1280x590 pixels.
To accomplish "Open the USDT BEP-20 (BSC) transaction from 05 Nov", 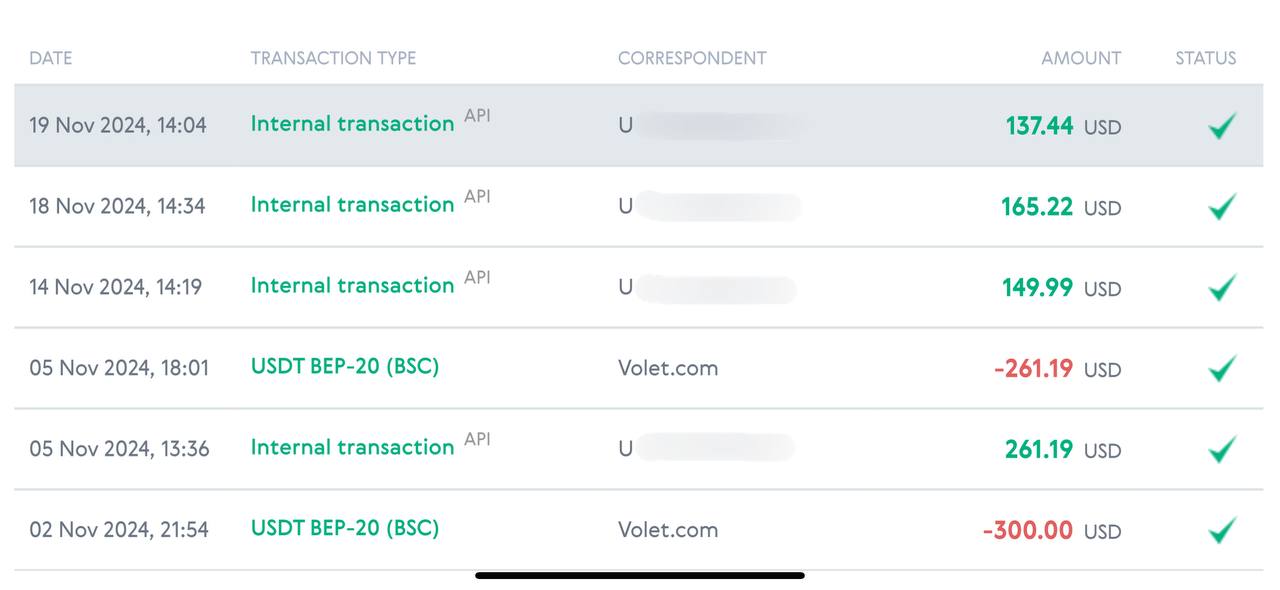I will click(345, 366).
